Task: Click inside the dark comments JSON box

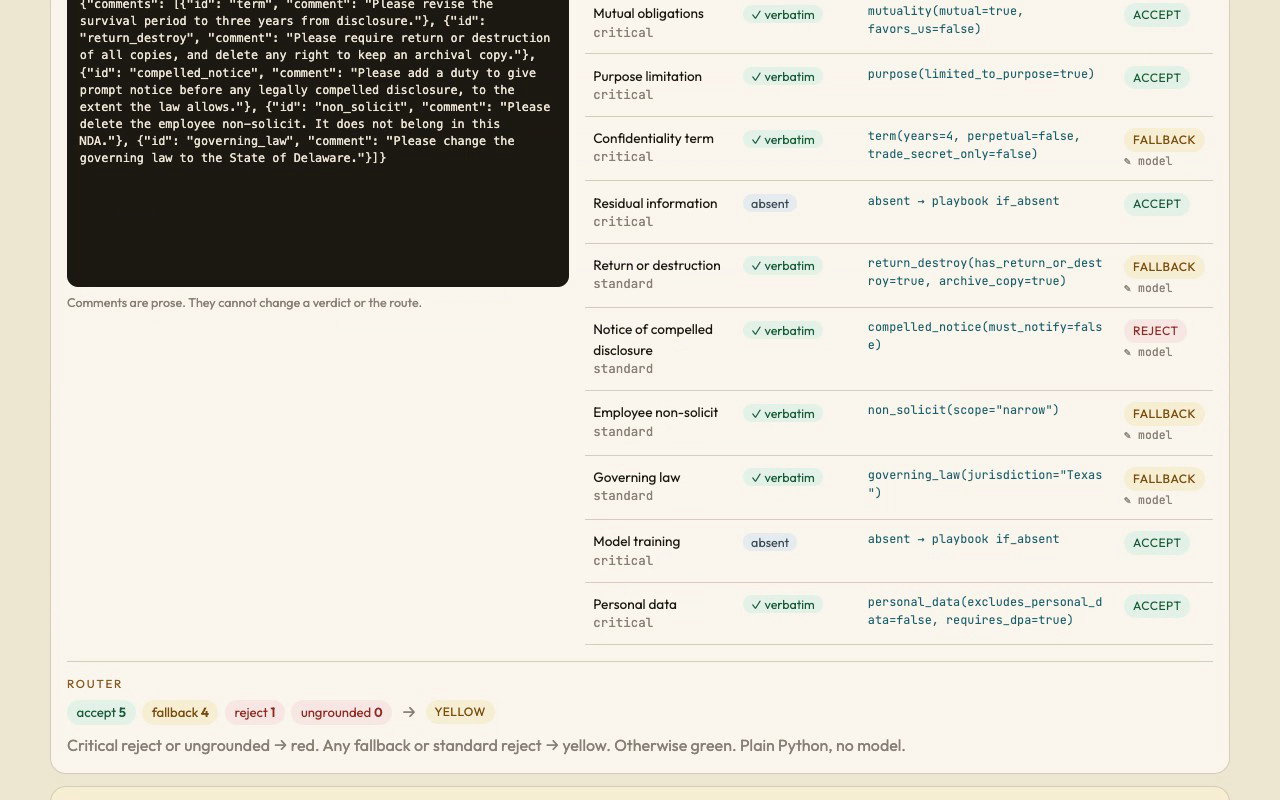Action: 318,143
